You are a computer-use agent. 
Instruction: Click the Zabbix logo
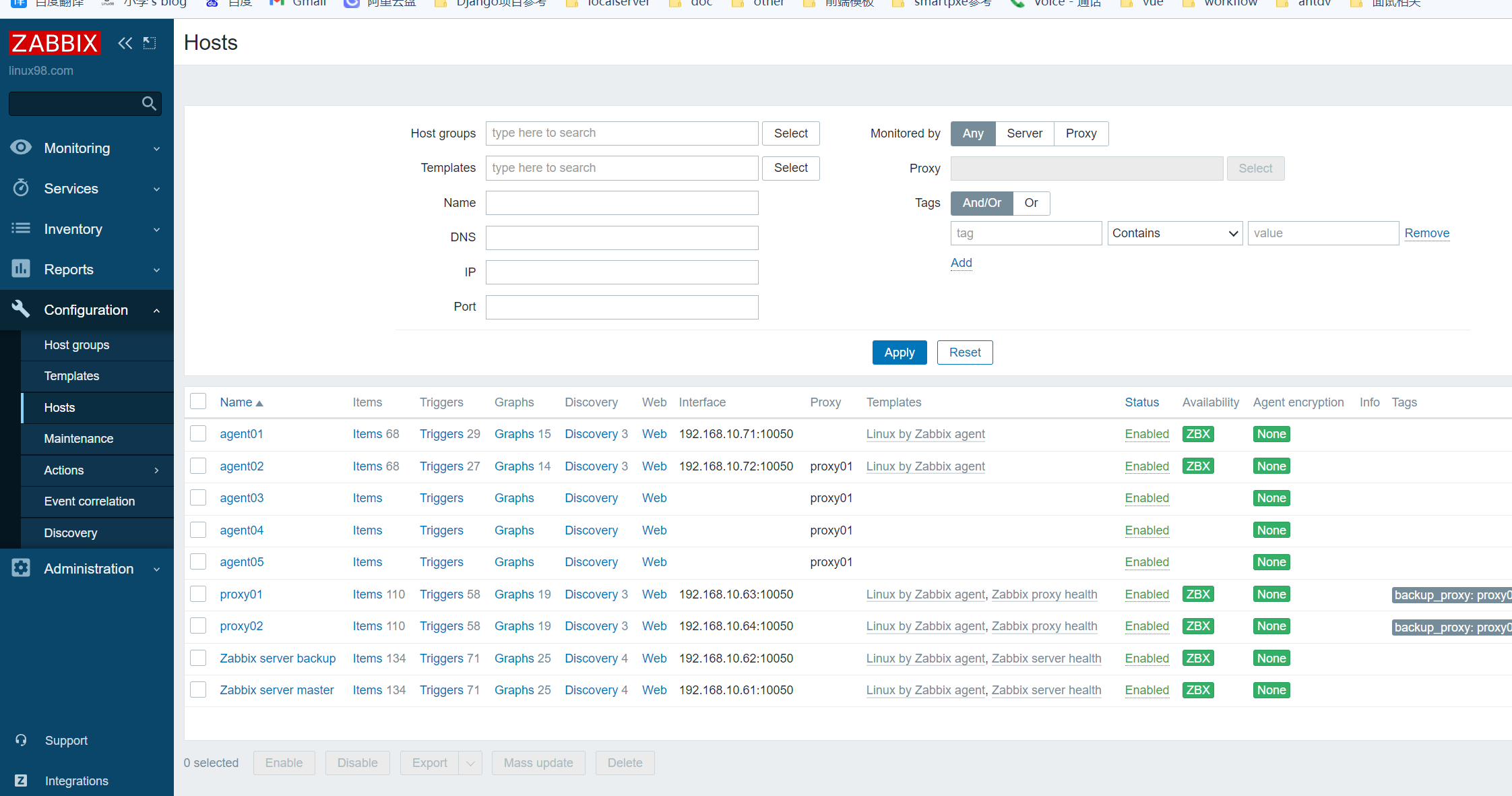55,43
